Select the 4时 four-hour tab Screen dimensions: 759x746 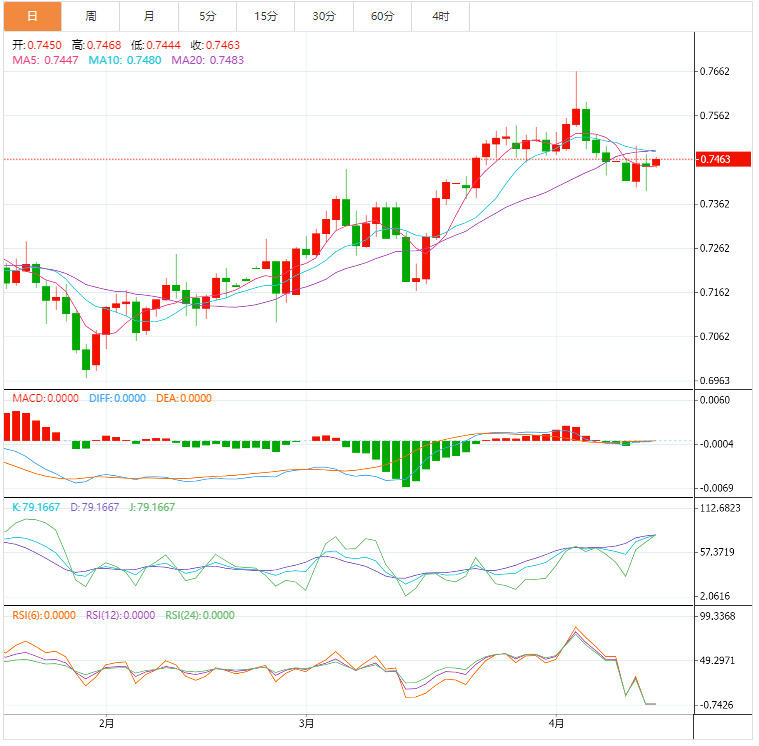click(441, 16)
